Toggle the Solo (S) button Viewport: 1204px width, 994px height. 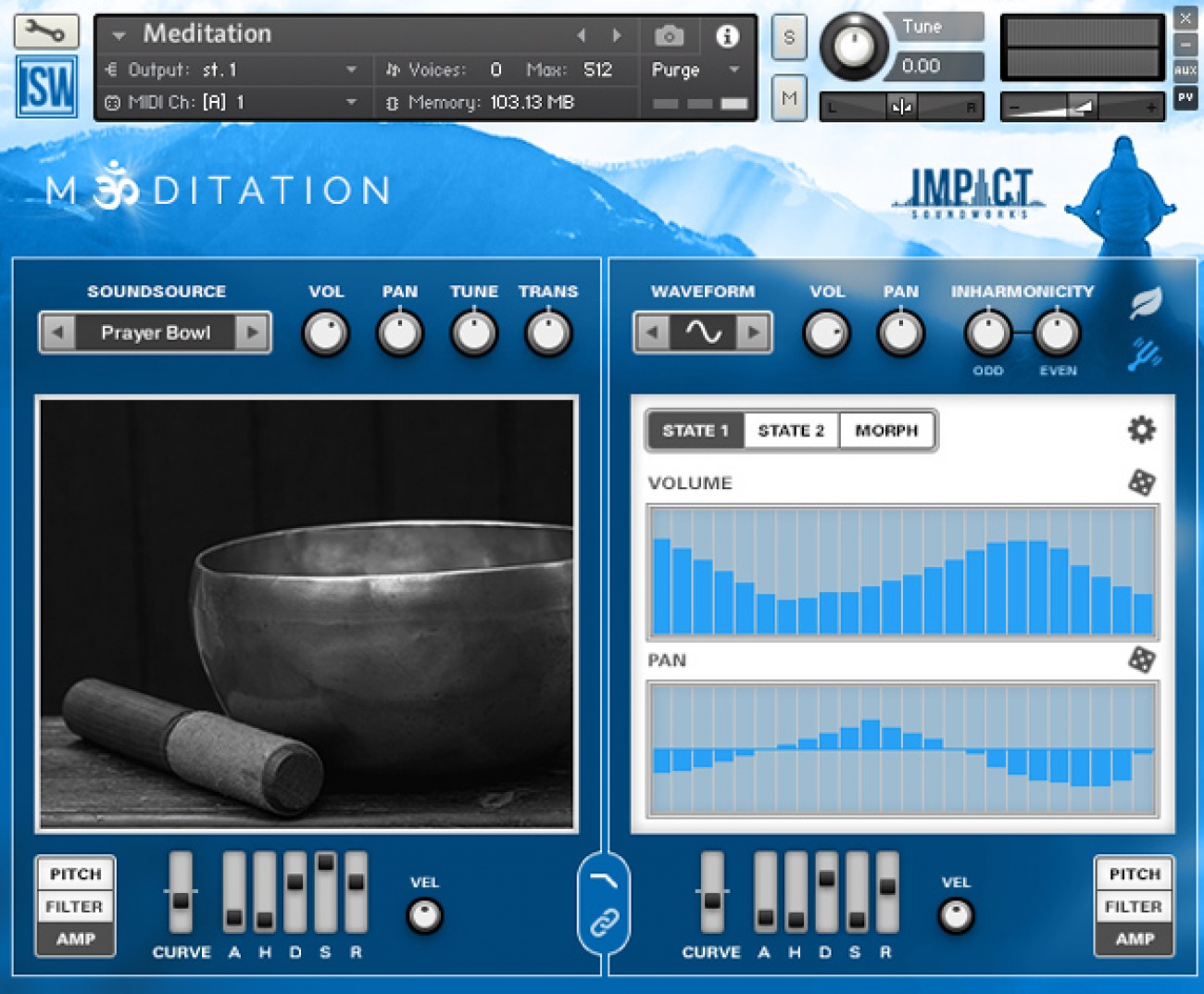[788, 38]
